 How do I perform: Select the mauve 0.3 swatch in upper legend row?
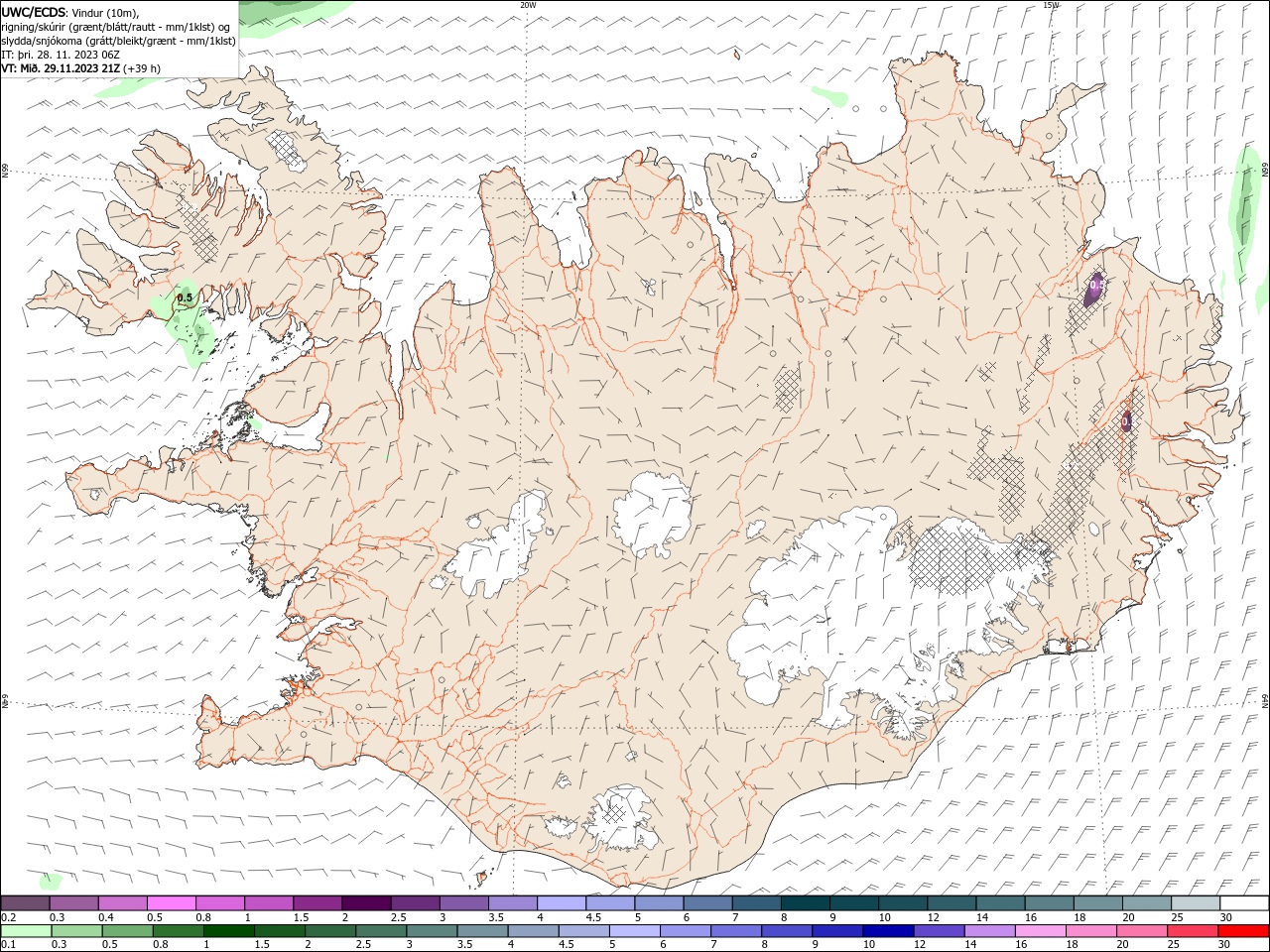pos(74,903)
